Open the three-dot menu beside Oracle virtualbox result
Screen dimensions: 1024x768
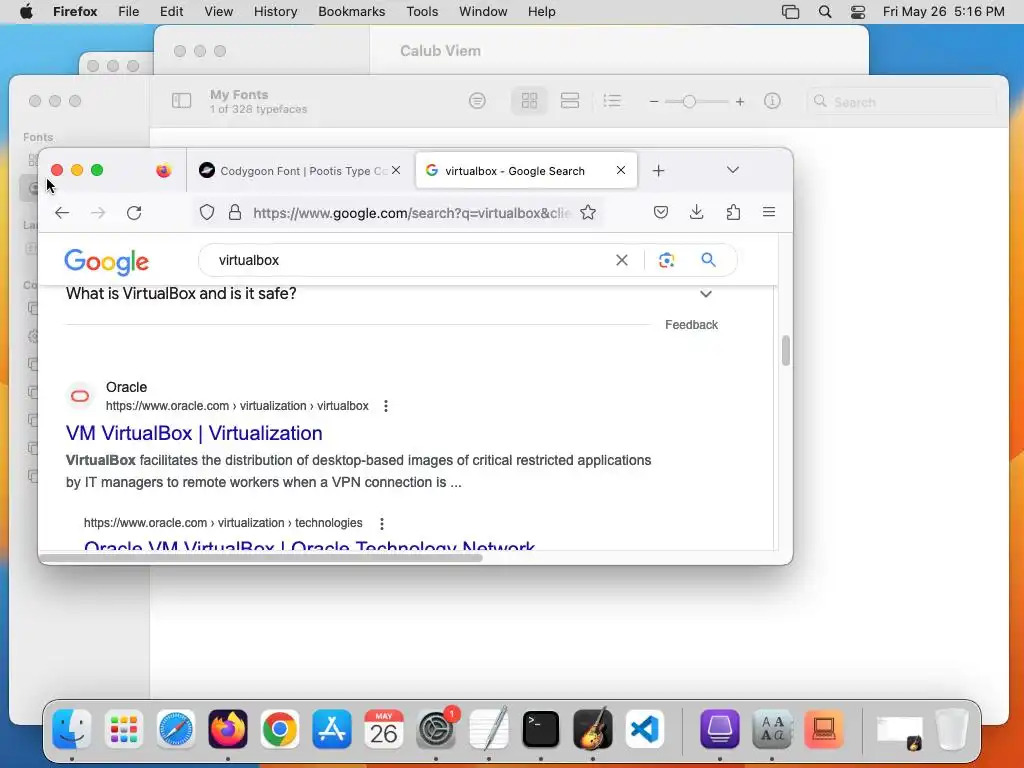point(386,406)
